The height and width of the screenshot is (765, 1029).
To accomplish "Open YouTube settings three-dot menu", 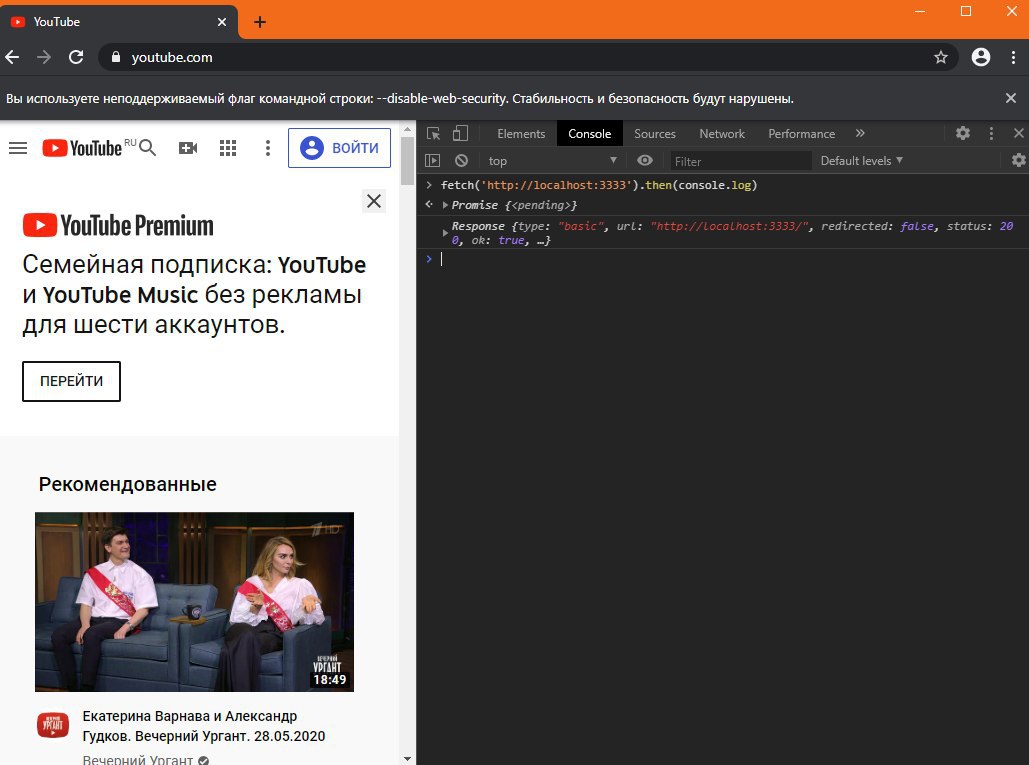I will tap(267, 148).
